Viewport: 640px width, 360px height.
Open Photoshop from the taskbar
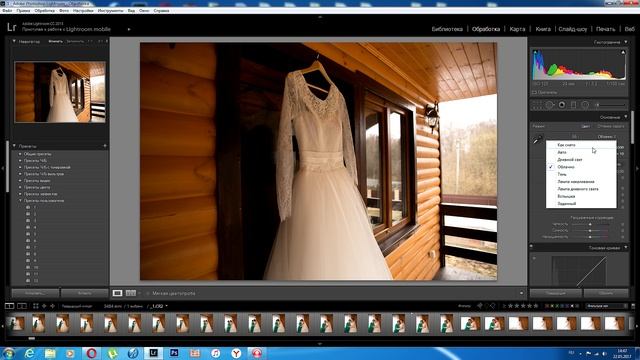point(174,353)
